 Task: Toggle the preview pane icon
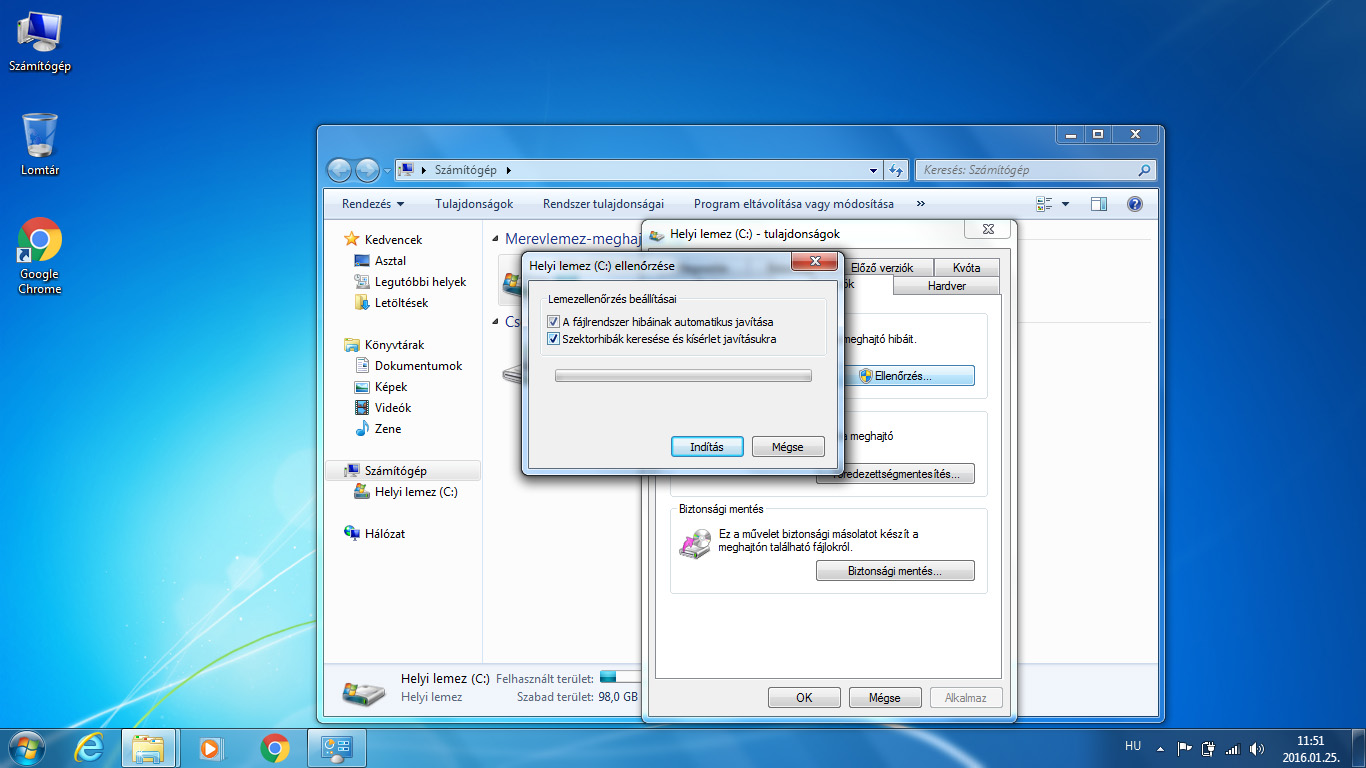[1099, 204]
